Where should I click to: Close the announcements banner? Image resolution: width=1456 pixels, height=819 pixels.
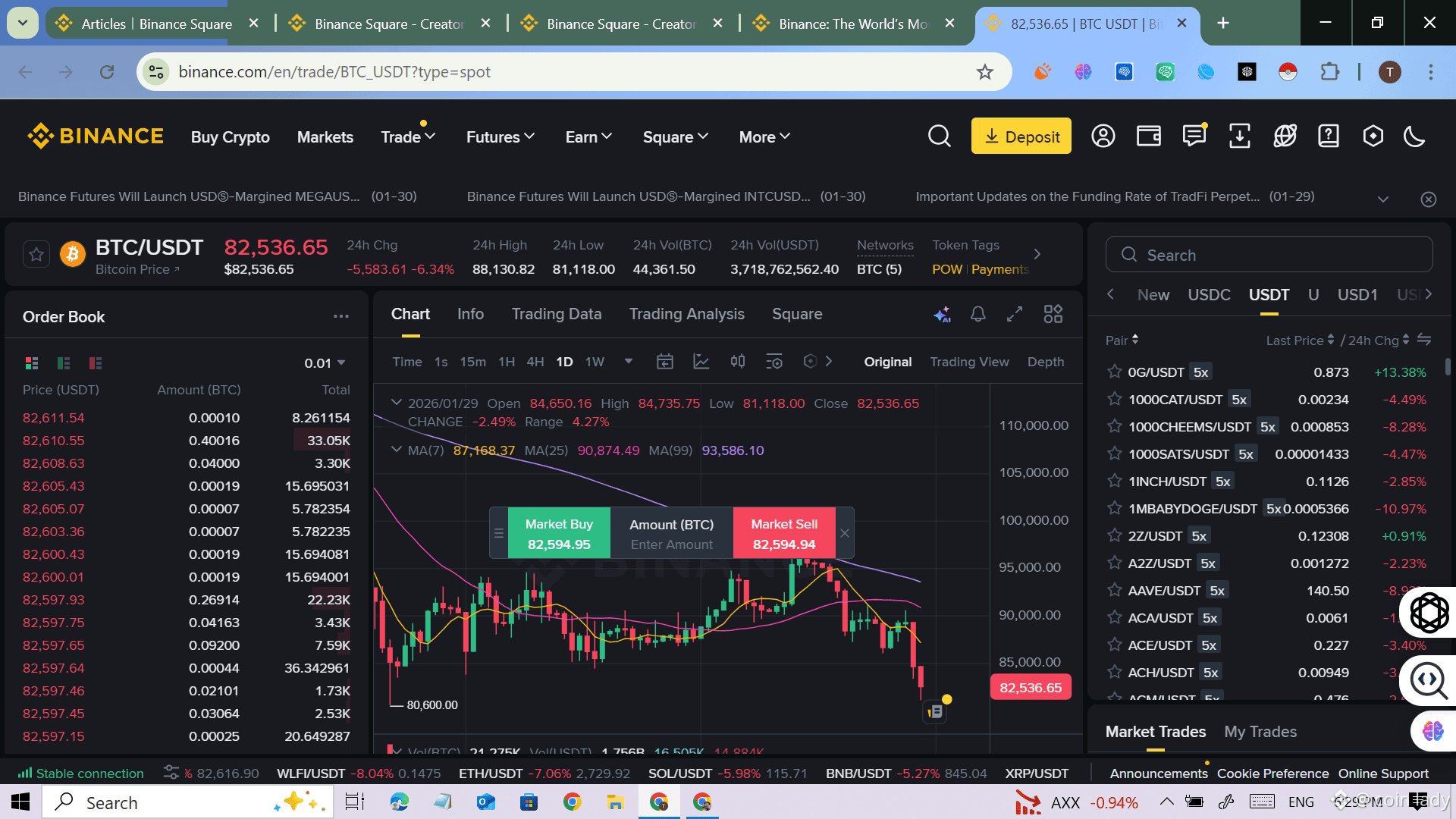point(1428,199)
